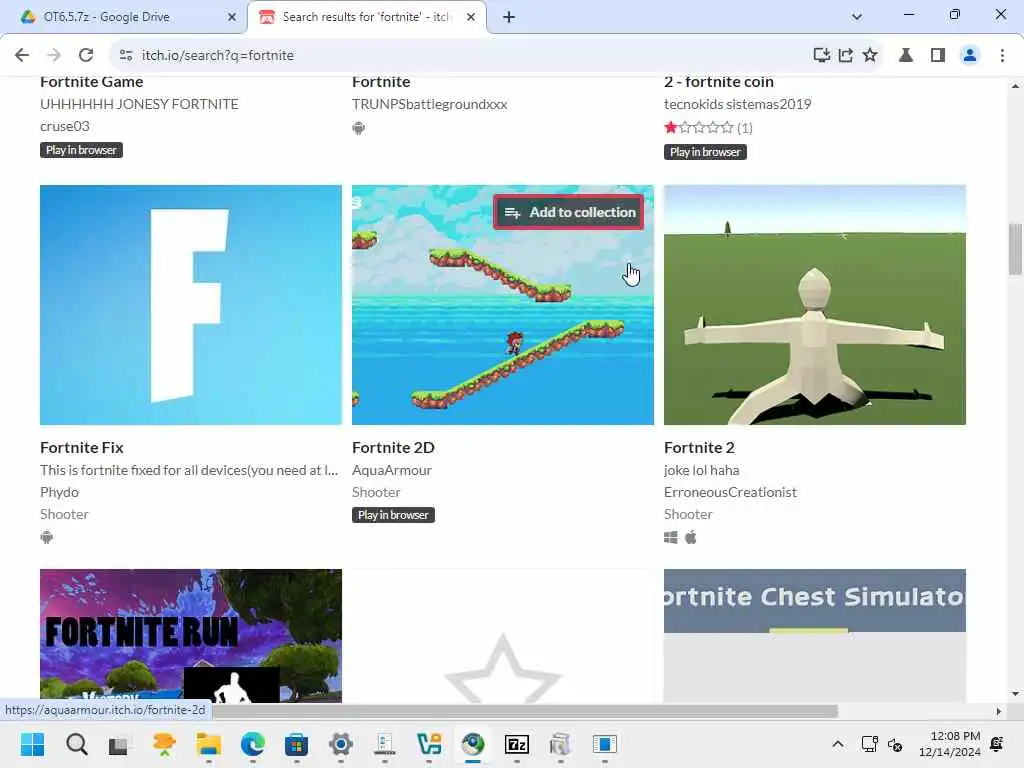Open 7-Zip from the taskbar

(517, 744)
